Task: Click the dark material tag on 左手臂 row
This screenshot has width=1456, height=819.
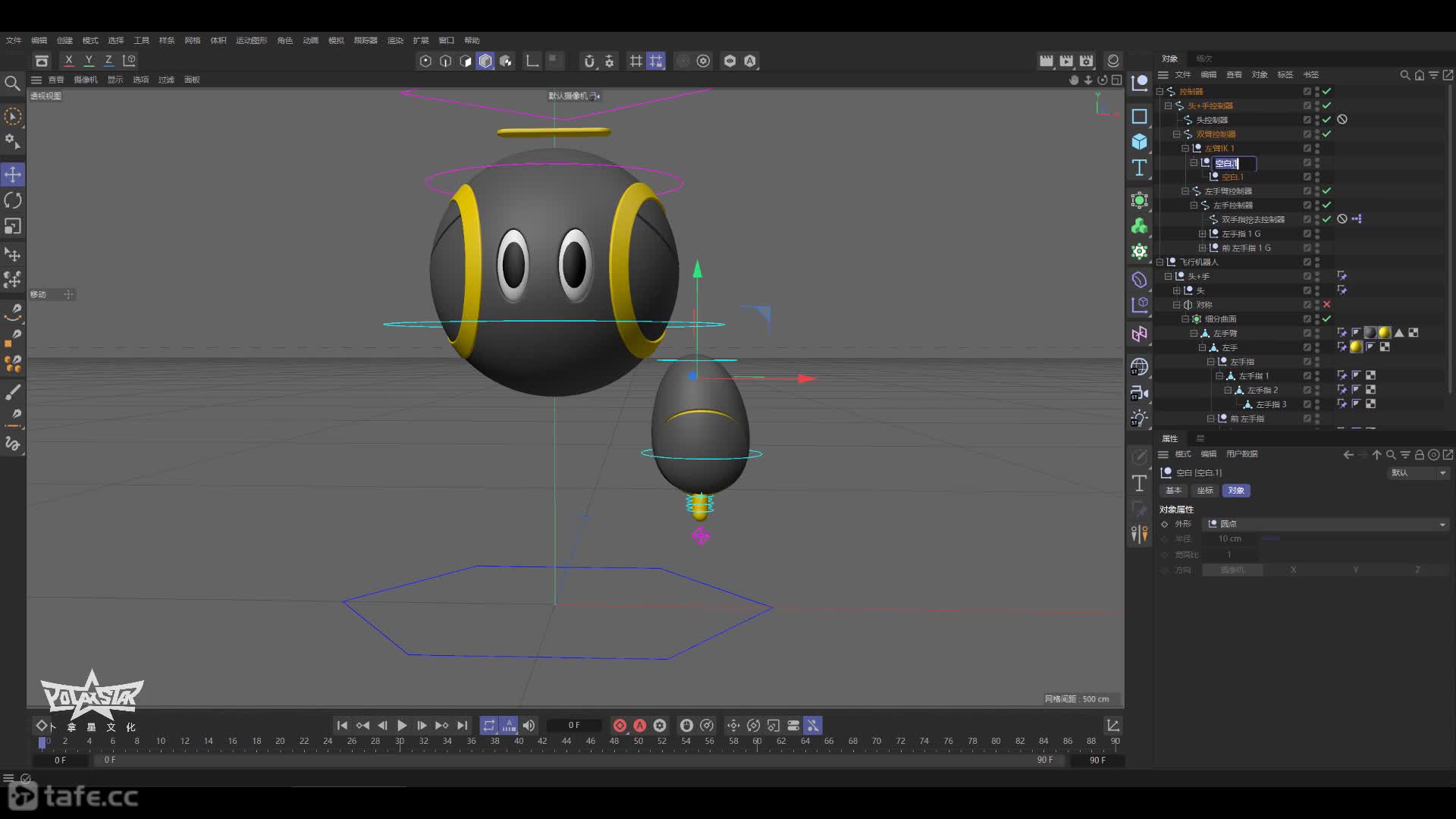Action: coord(1370,333)
